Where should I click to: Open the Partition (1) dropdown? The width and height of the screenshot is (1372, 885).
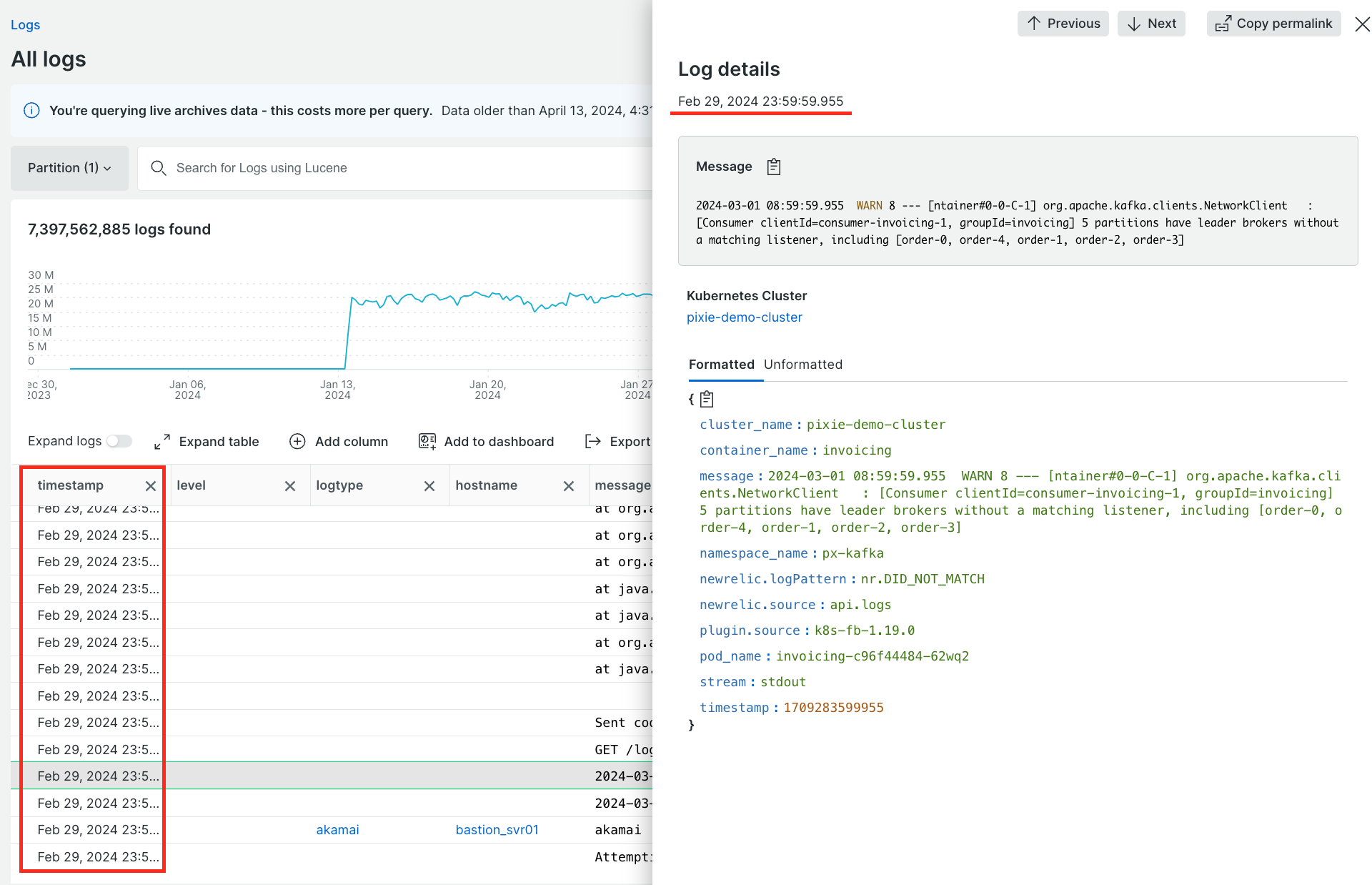pos(69,168)
